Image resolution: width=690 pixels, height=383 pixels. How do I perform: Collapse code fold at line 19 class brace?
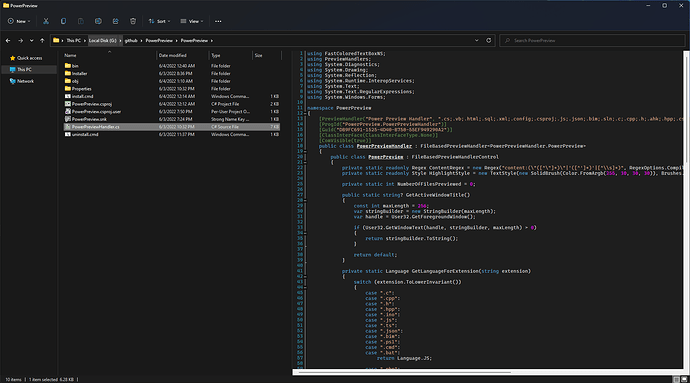[305, 151]
